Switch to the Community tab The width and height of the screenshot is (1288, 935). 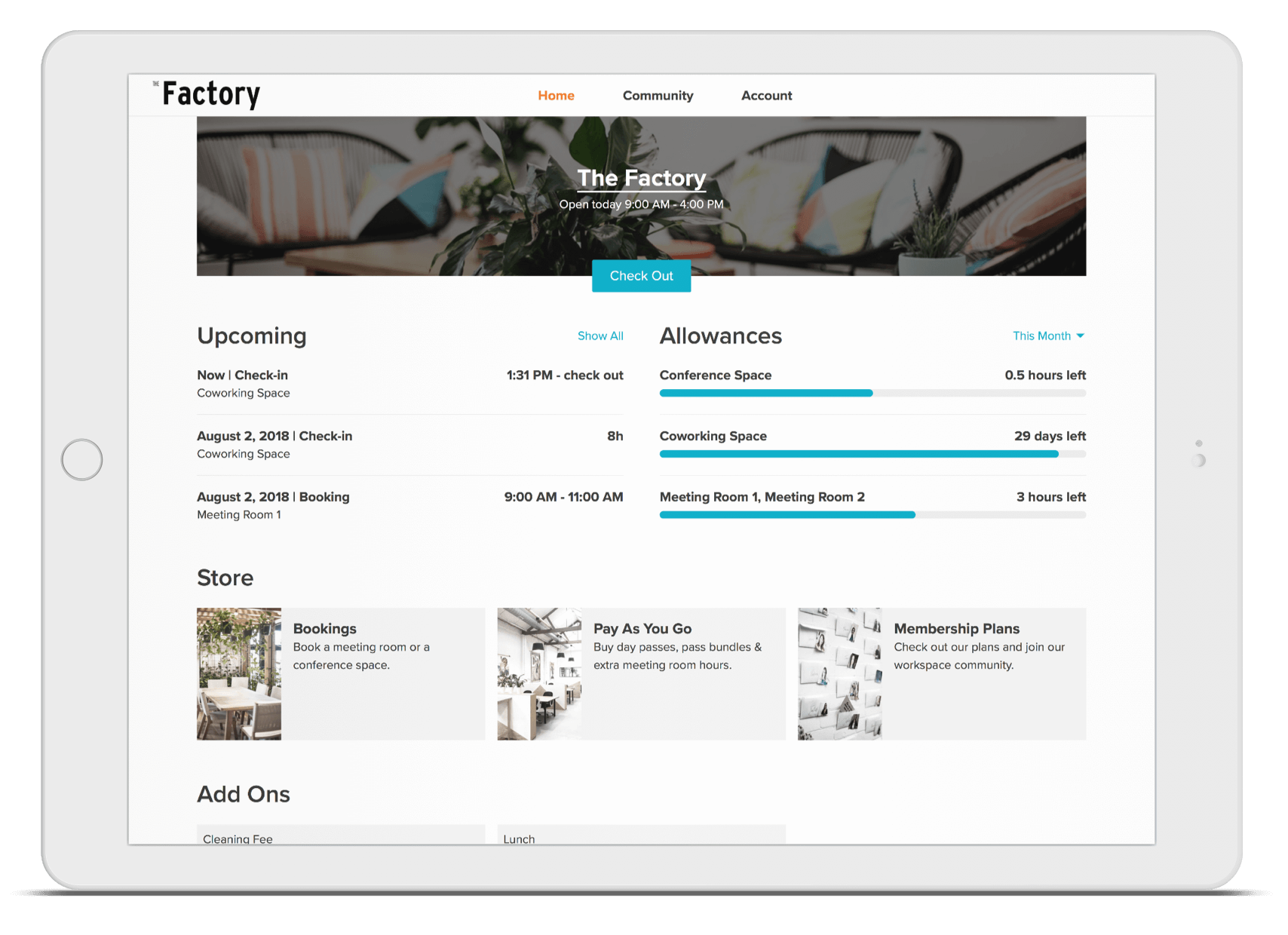(x=658, y=96)
